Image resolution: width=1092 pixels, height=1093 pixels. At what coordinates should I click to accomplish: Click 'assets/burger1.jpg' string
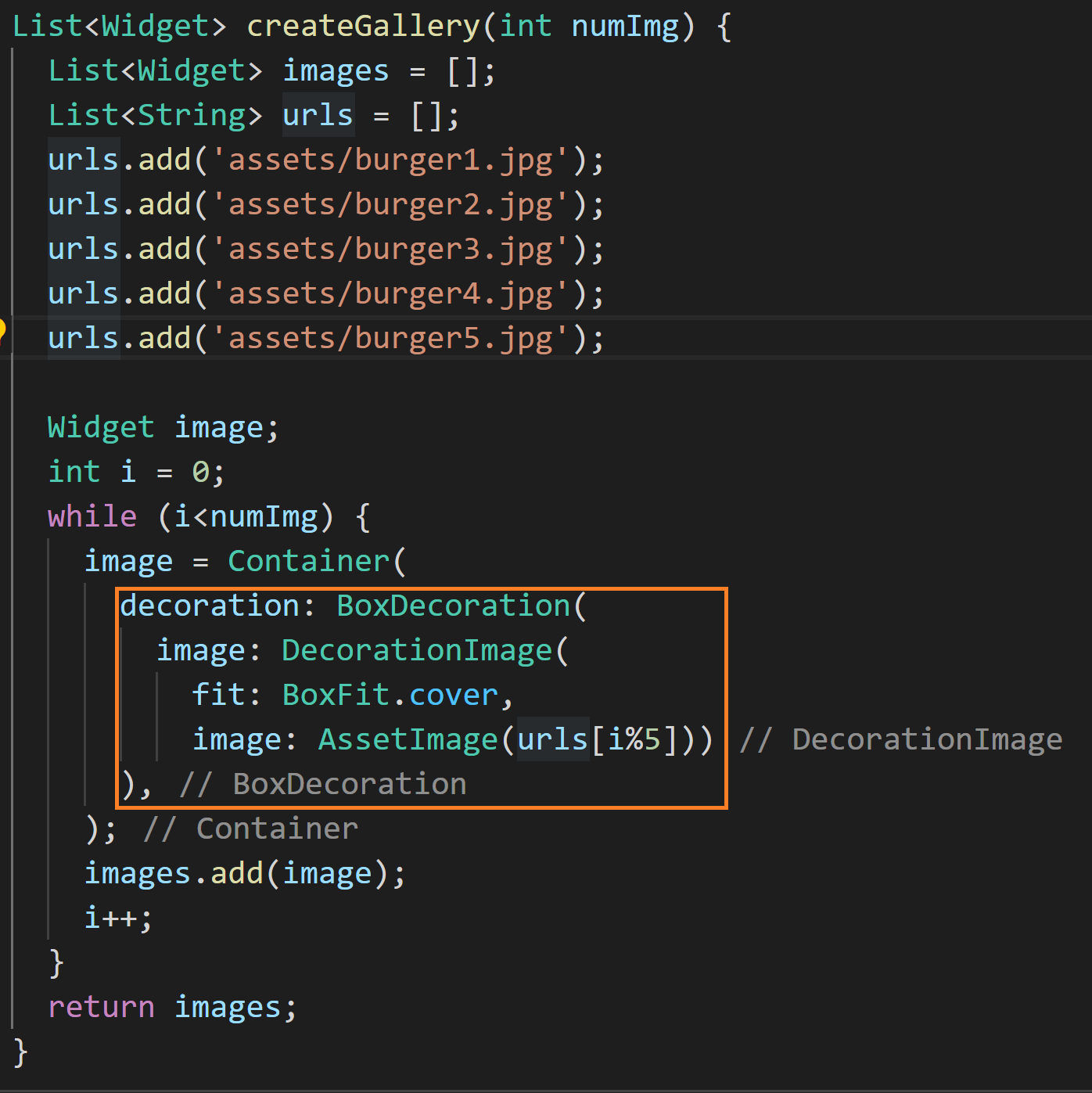pos(390,160)
